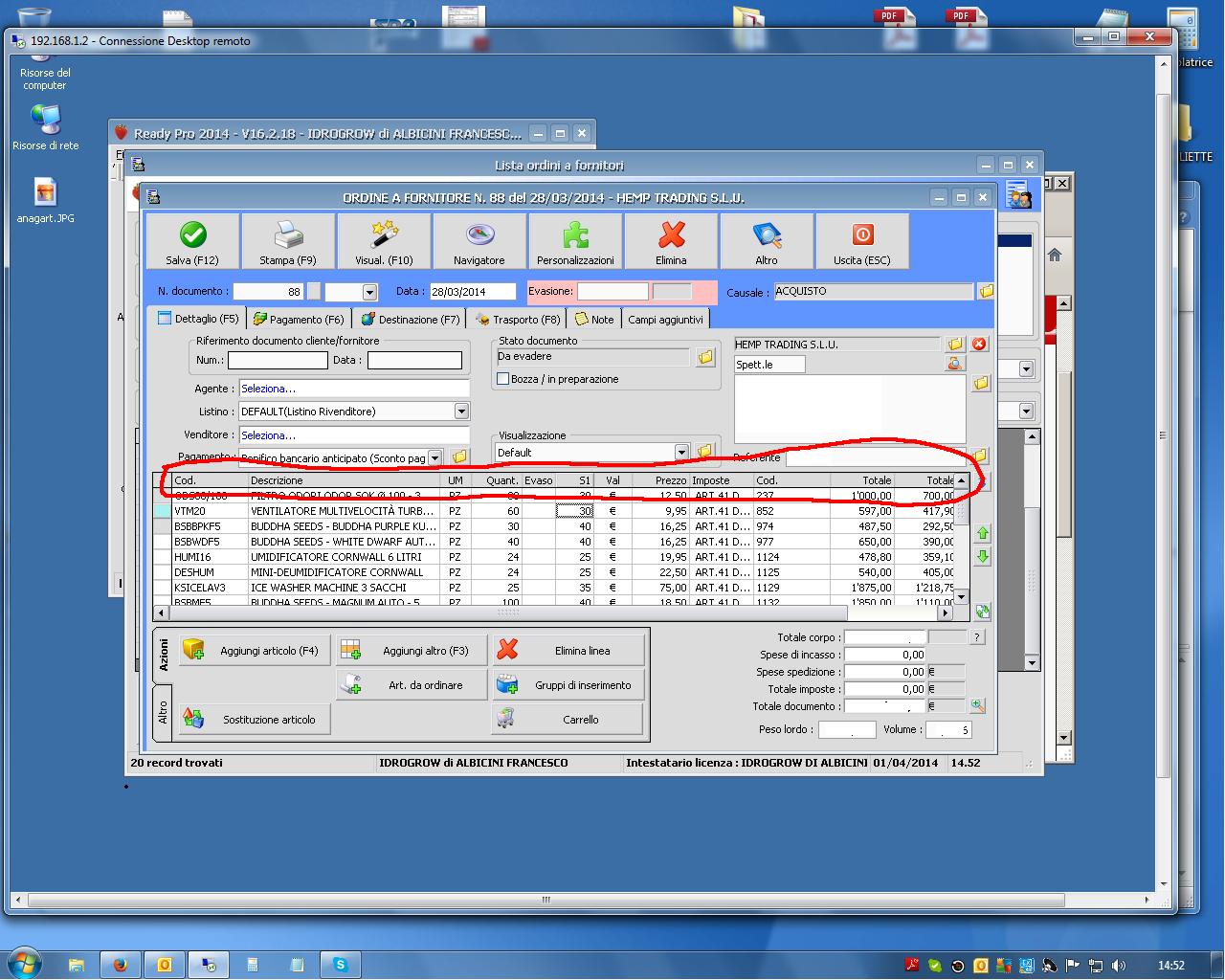Expand the Pagamento dropdown
Viewport: 1225px width, 980px height.
click(434, 458)
